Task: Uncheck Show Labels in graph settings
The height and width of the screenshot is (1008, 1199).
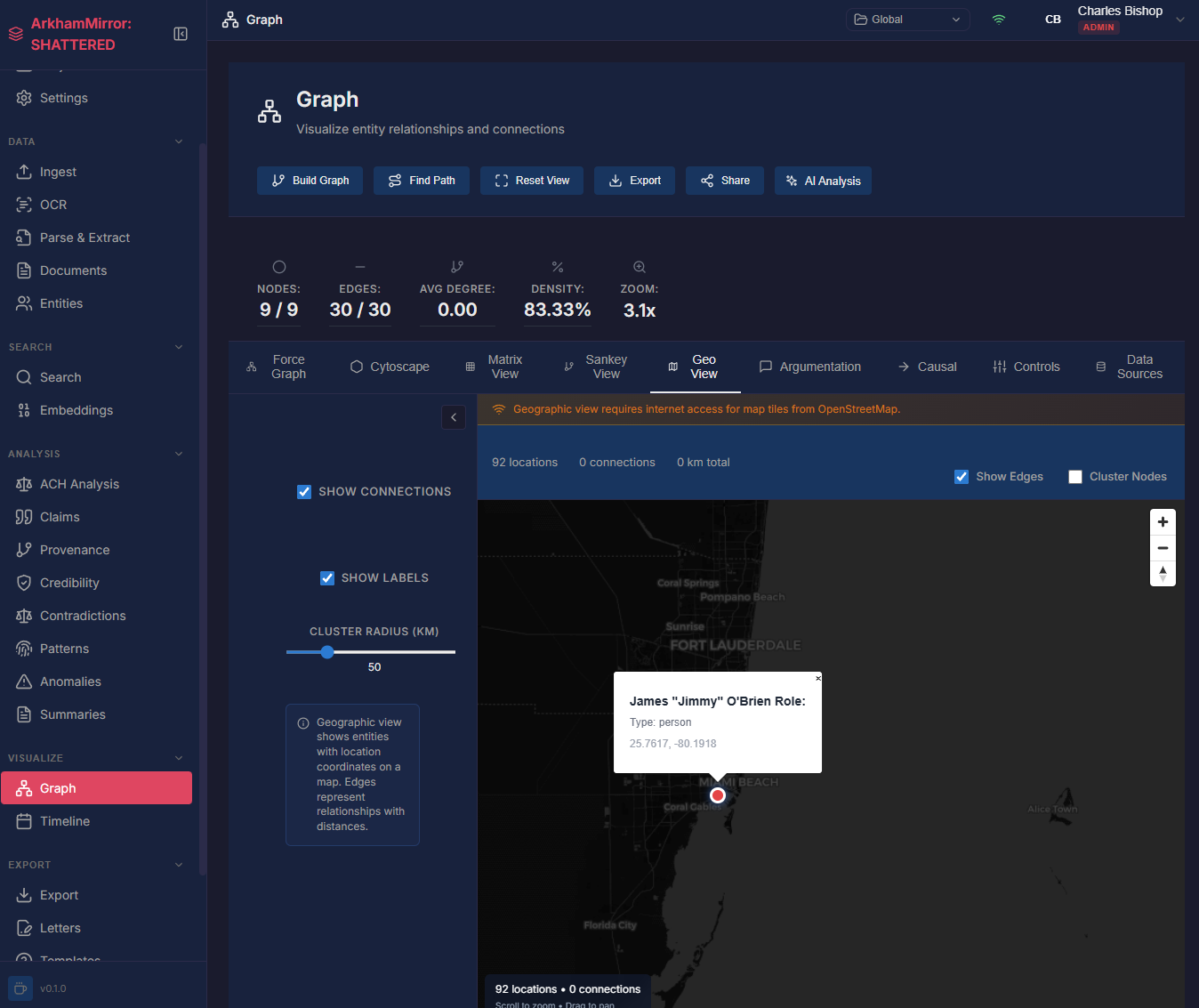Action: click(x=327, y=577)
